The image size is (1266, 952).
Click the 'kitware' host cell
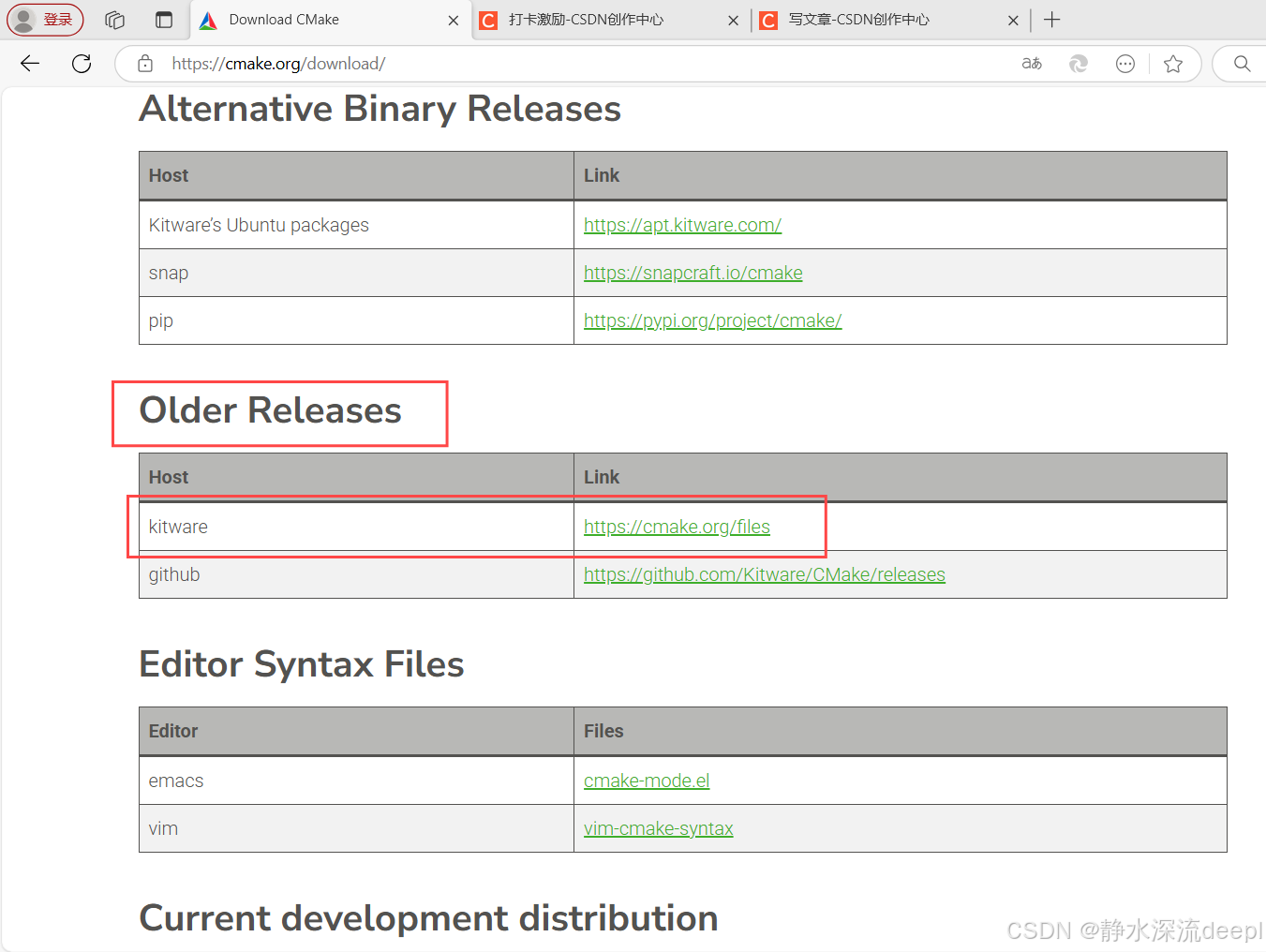356,527
